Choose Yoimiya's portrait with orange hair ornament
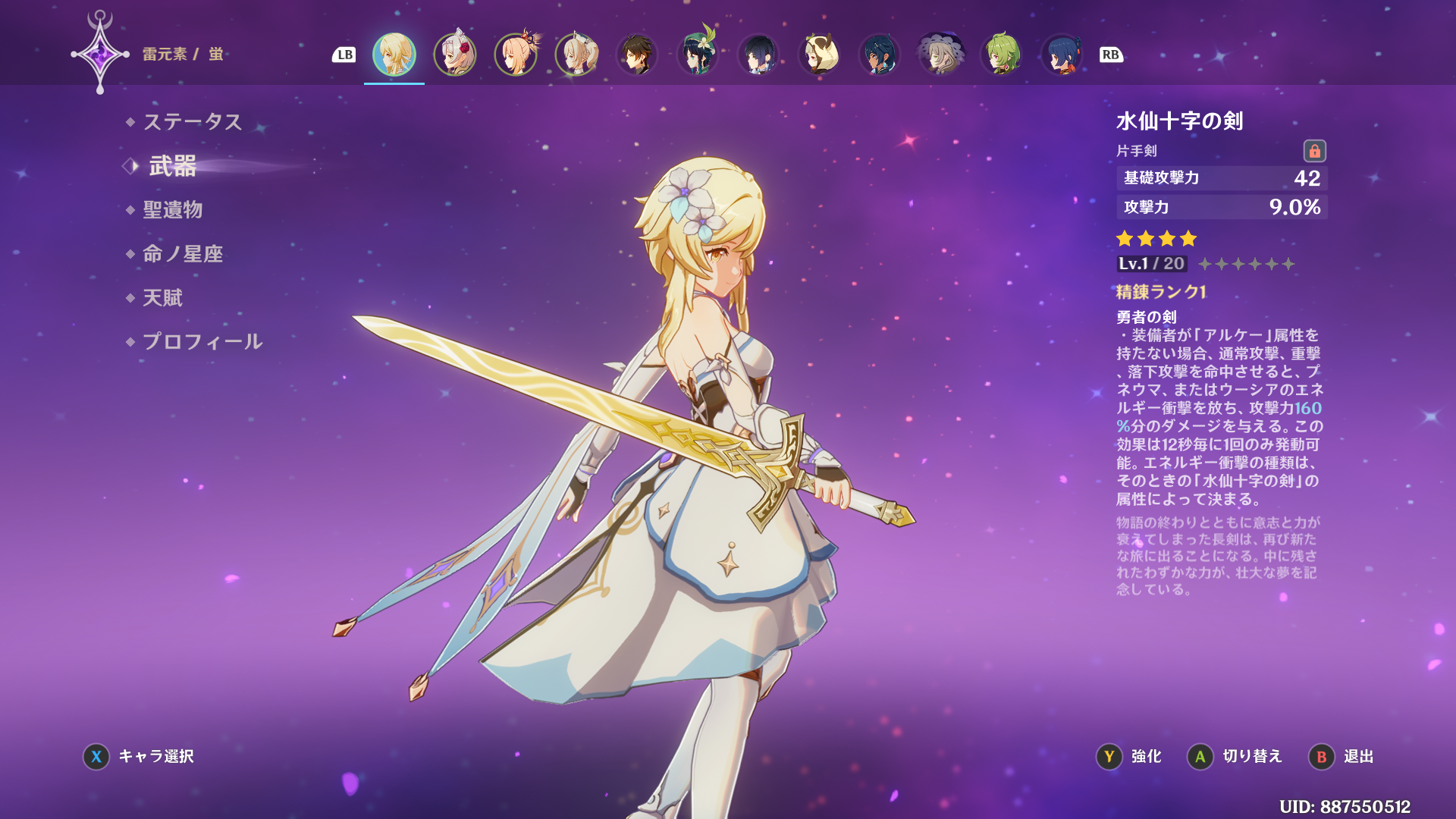 516,55
